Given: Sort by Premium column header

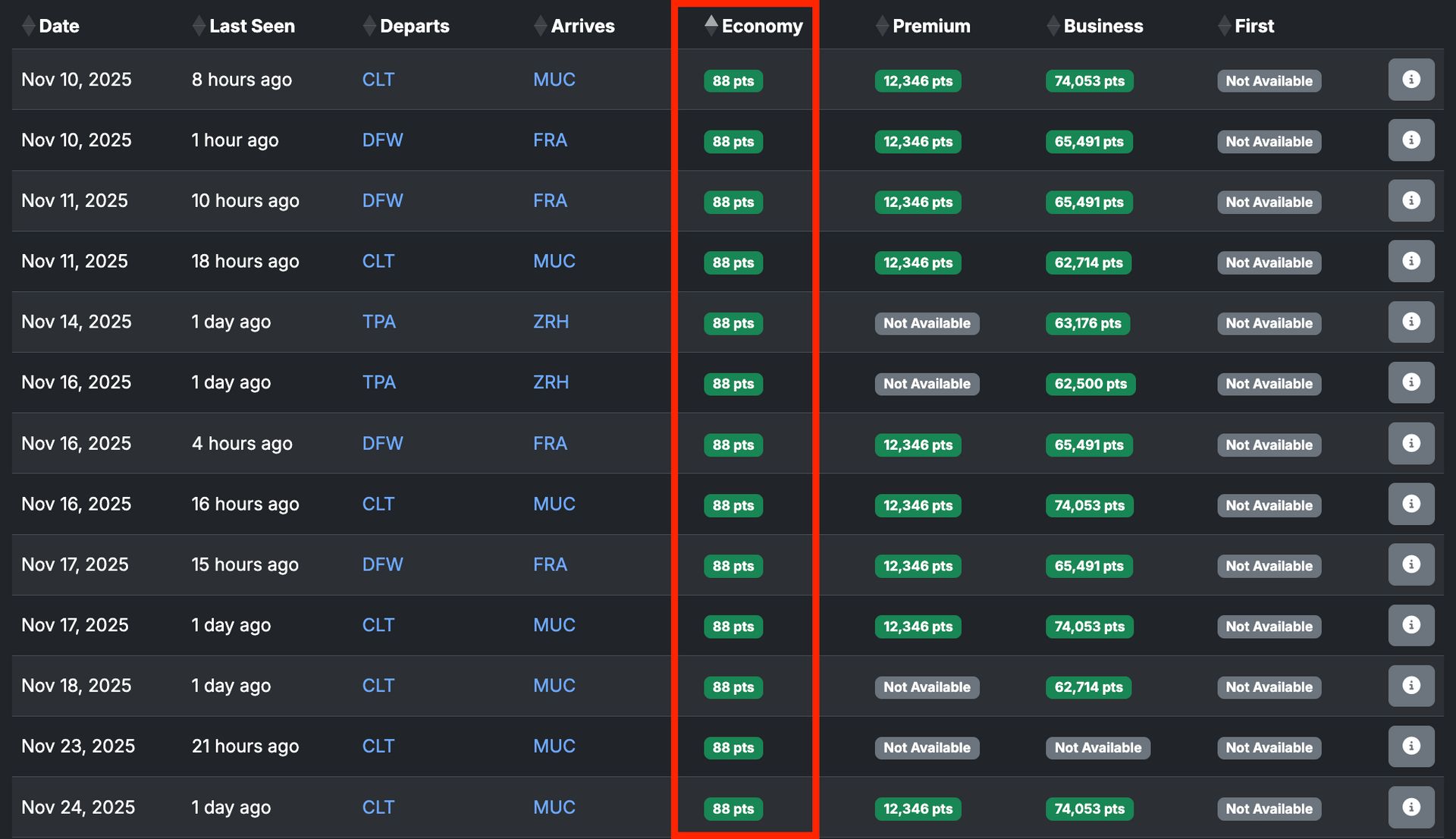Looking at the screenshot, I should [x=930, y=26].
